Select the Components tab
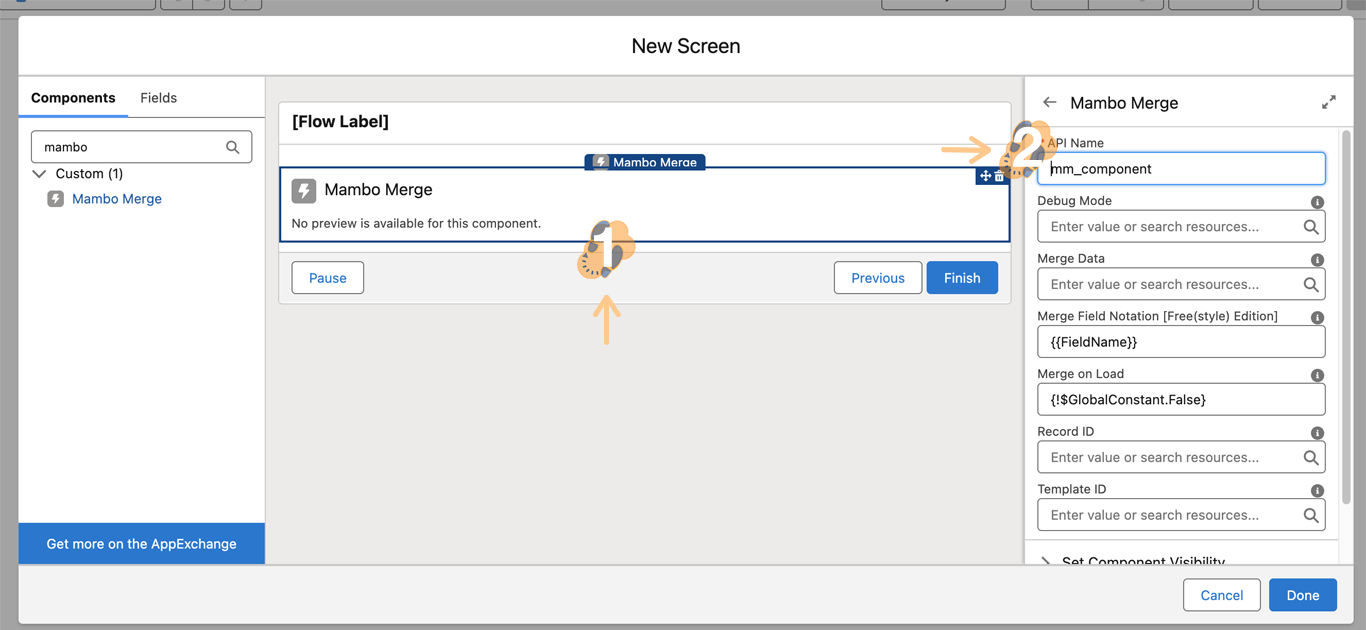Viewport: 1366px width, 630px height. coord(73,98)
